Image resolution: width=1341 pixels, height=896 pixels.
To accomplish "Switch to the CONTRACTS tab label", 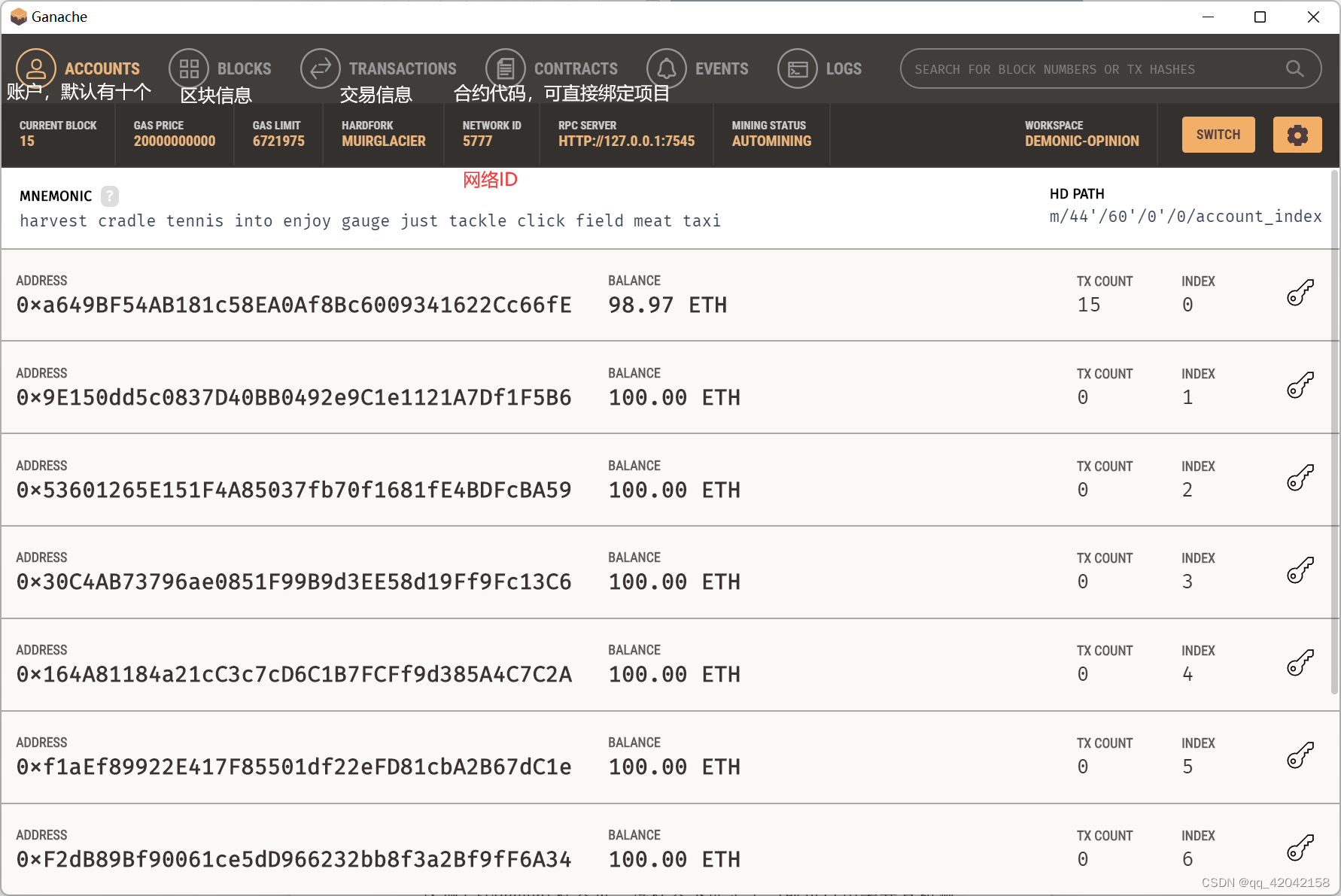I will click(576, 68).
